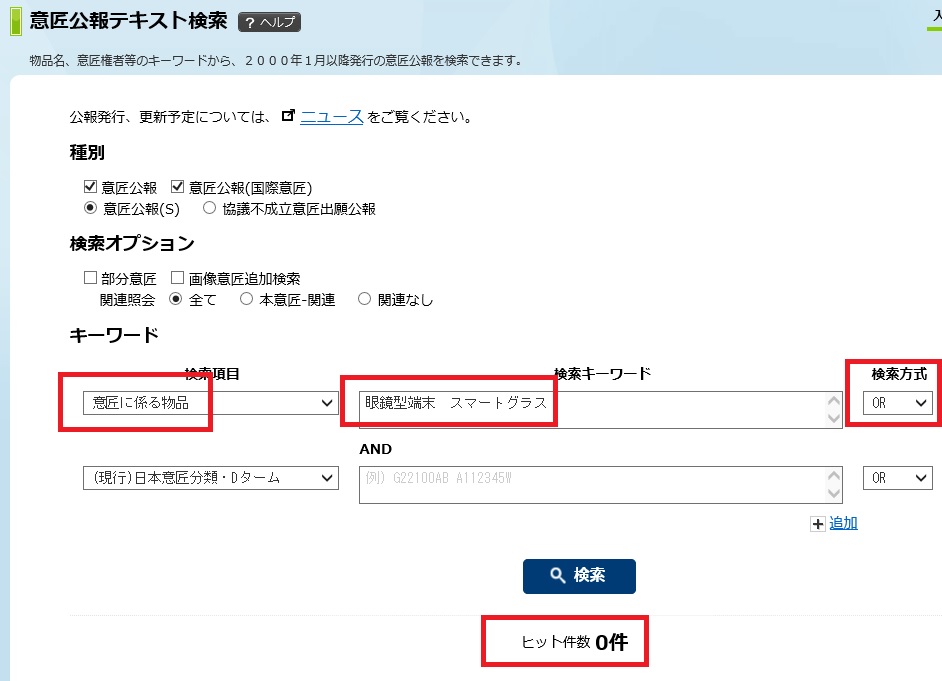Viewport: 942px width, 681px height.
Task: Click the up arrow in second keyword field scrollbar
Action: [834, 476]
